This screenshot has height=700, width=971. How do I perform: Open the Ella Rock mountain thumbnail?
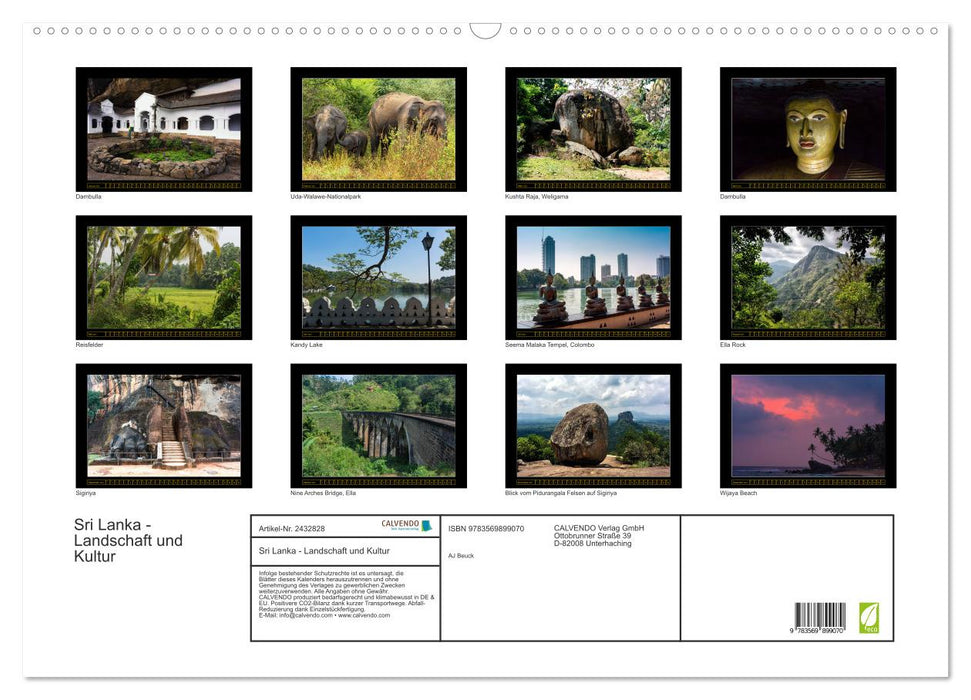point(808,278)
